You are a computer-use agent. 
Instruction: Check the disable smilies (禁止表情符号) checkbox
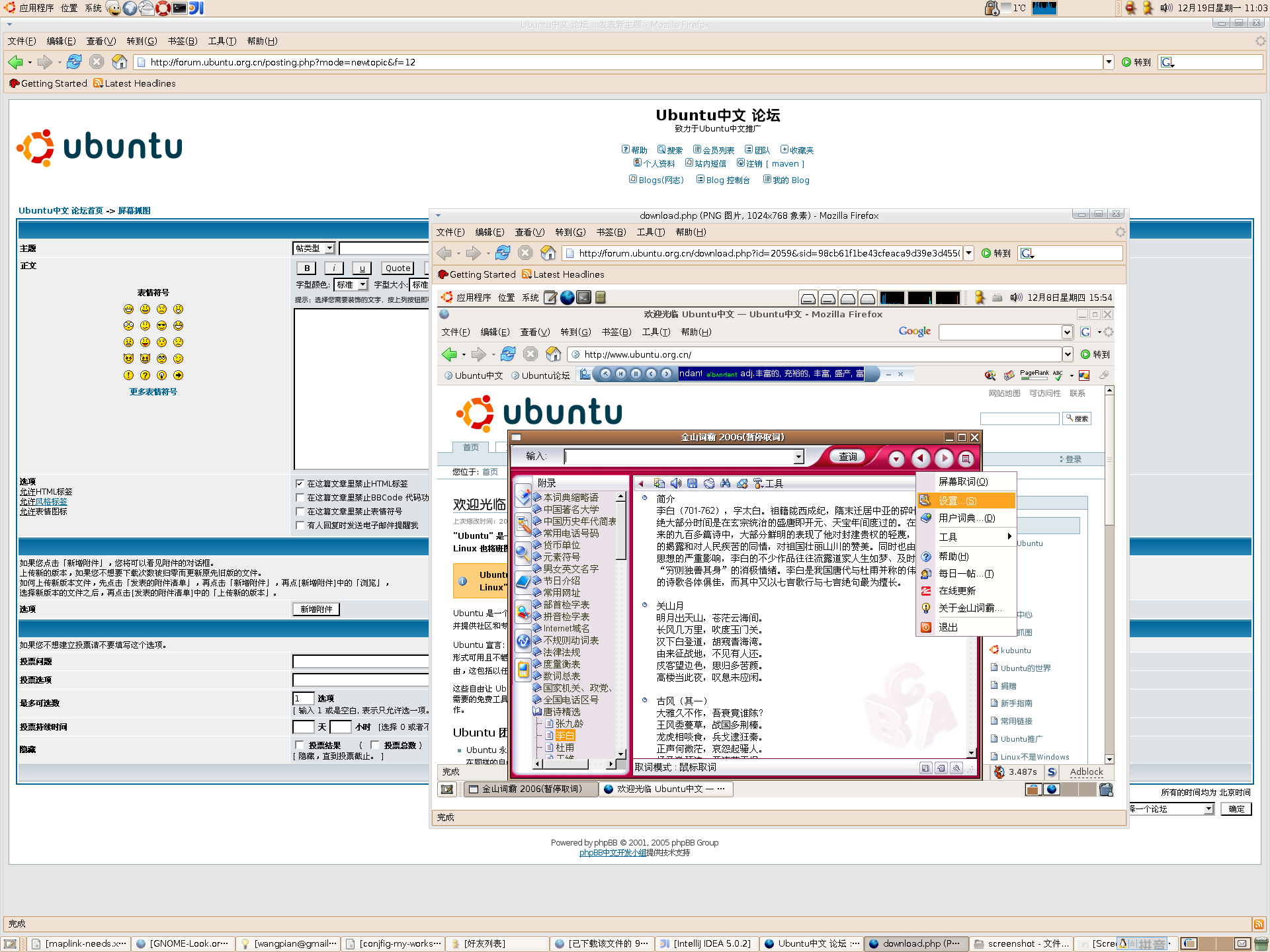point(300,512)
